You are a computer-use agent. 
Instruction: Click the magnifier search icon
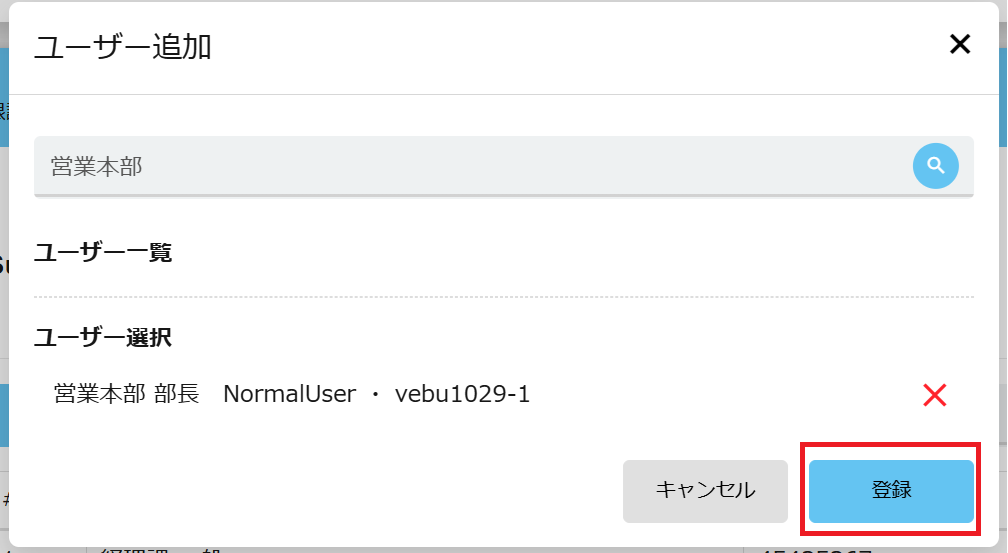coord(935,166)
